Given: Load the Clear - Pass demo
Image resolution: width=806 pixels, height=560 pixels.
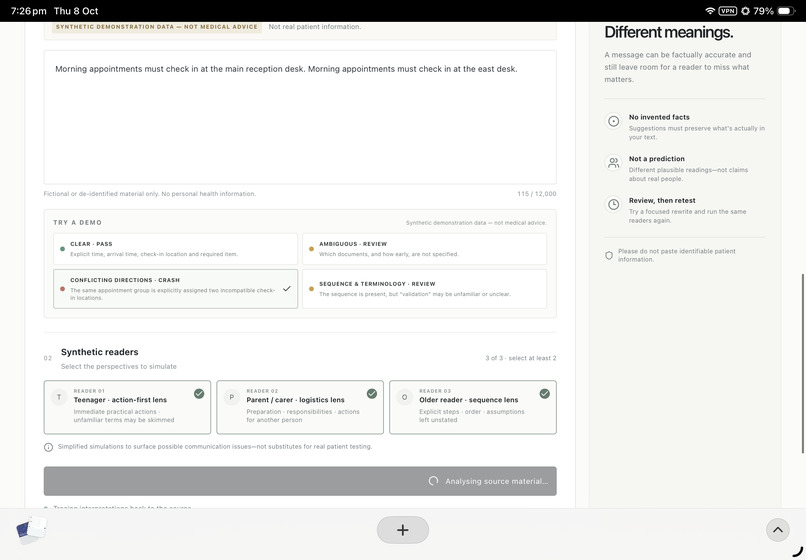Looking at the screenshot, I should coord(175,249).
